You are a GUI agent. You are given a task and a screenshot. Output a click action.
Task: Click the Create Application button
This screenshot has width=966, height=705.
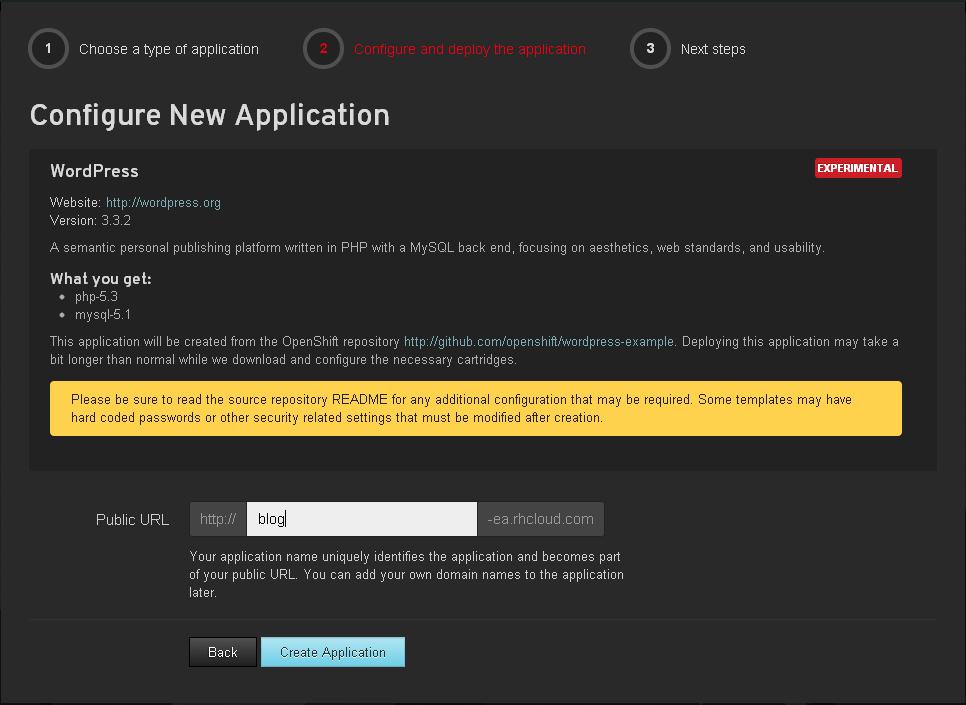(333, 652)
